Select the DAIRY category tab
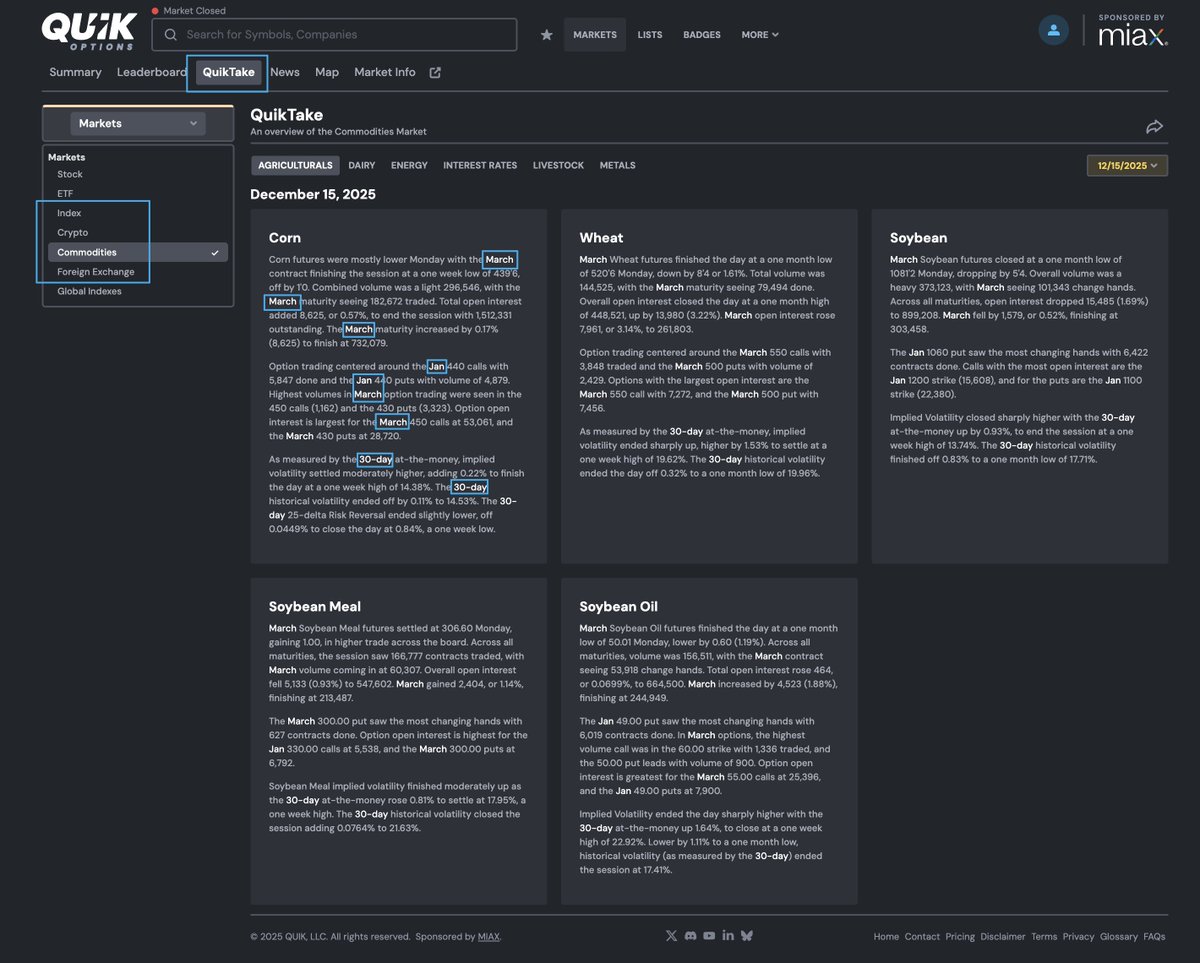Image resolution: width=1200 pixels, height=963 pixels. pyautogui.click(x=362, y=166)
